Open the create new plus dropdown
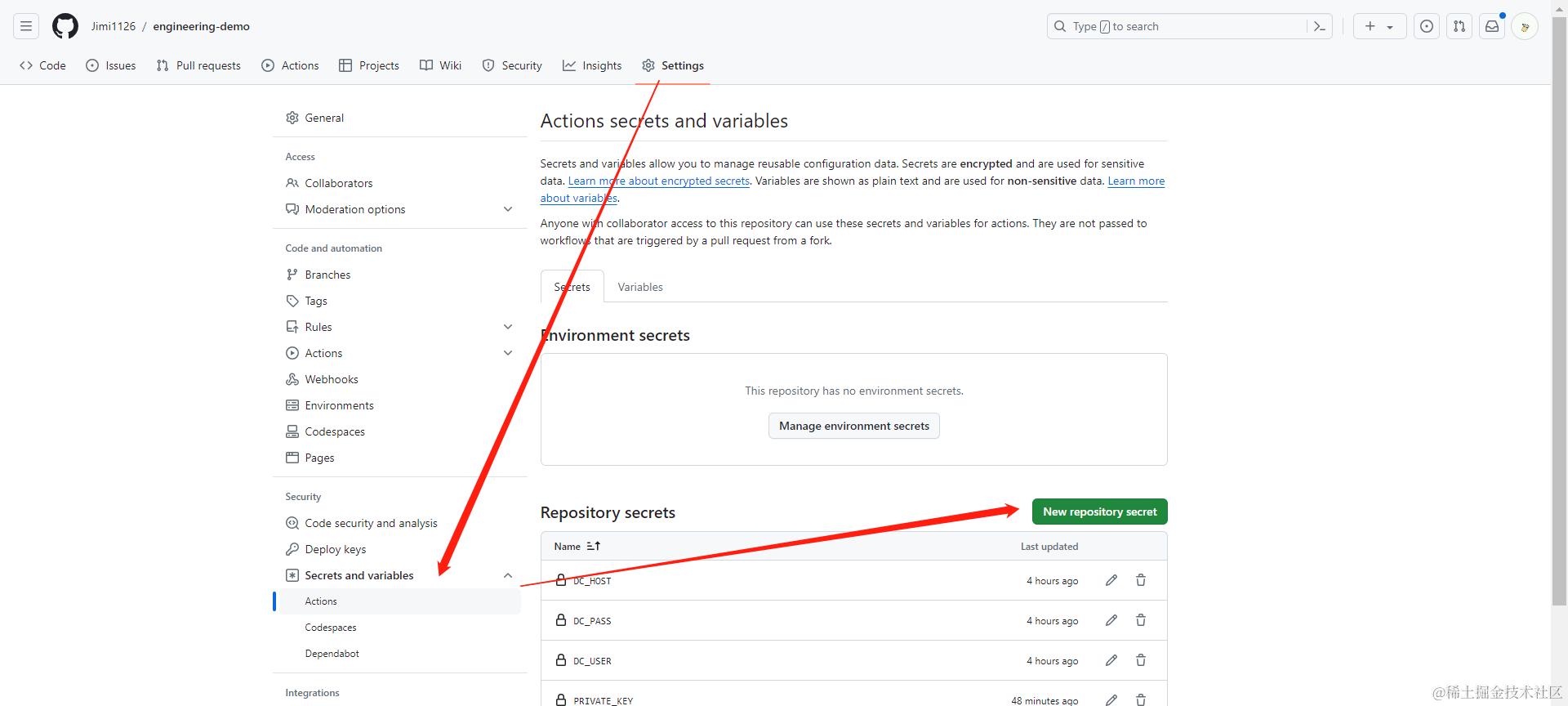This screenshot has height=706, width=1568. 1379,26
